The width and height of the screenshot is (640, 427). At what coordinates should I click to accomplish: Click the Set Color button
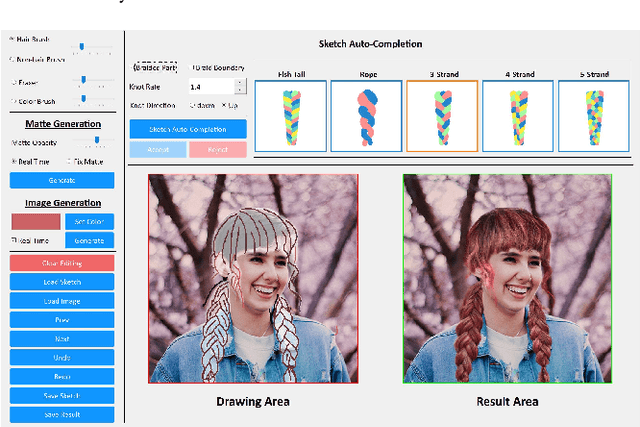coord(89,222)
